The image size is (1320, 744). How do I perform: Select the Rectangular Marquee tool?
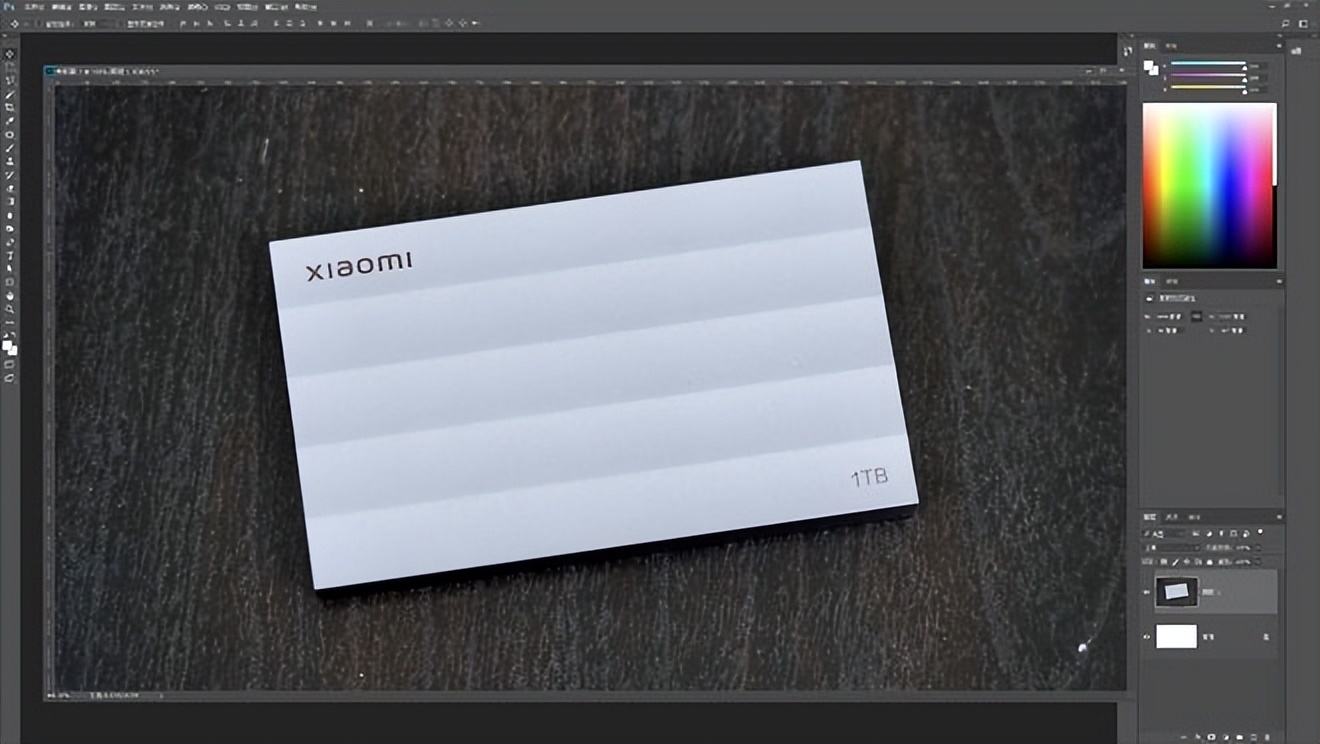10,67
